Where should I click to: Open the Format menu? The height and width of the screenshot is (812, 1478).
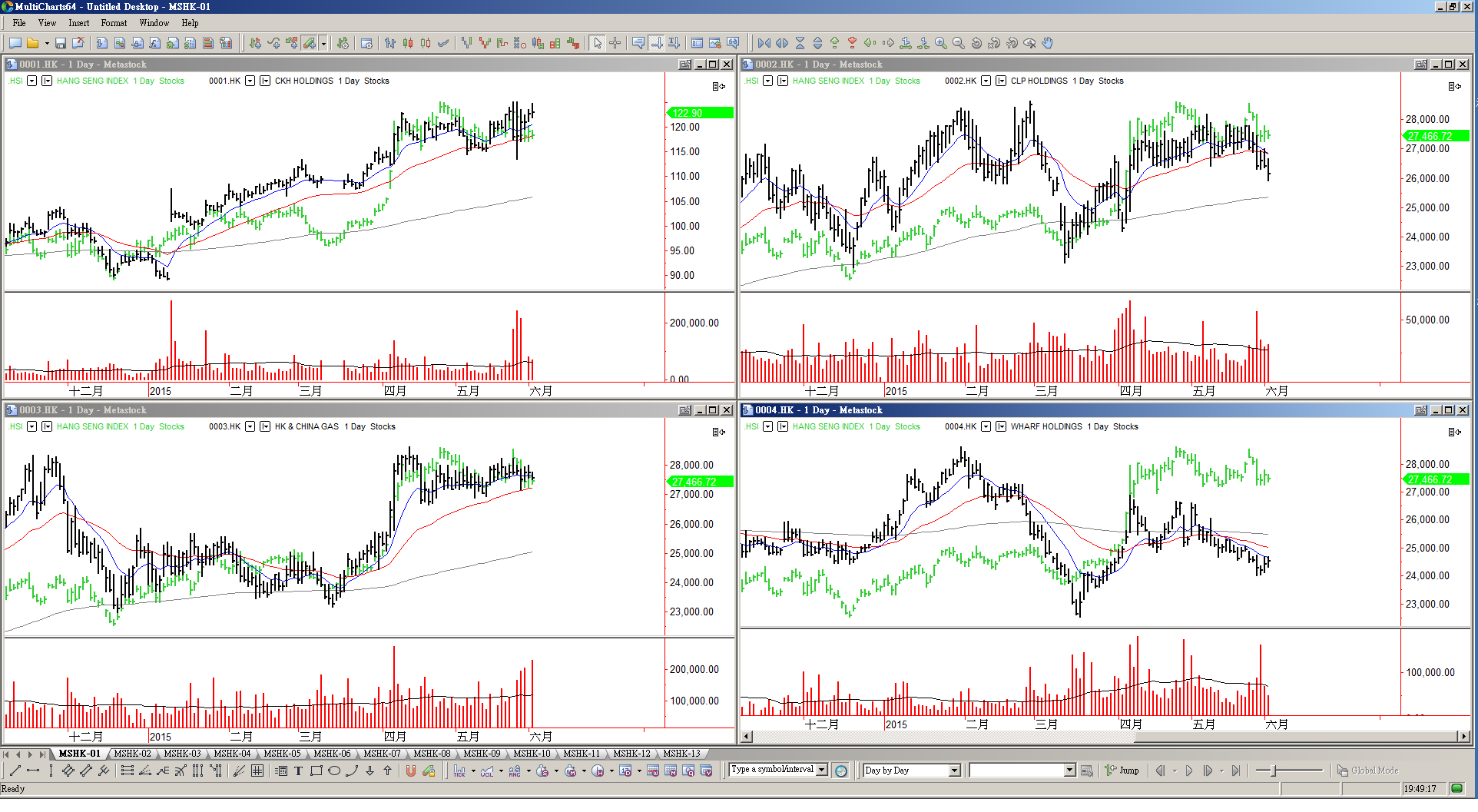pyautogui.click(x=114, y=23)
